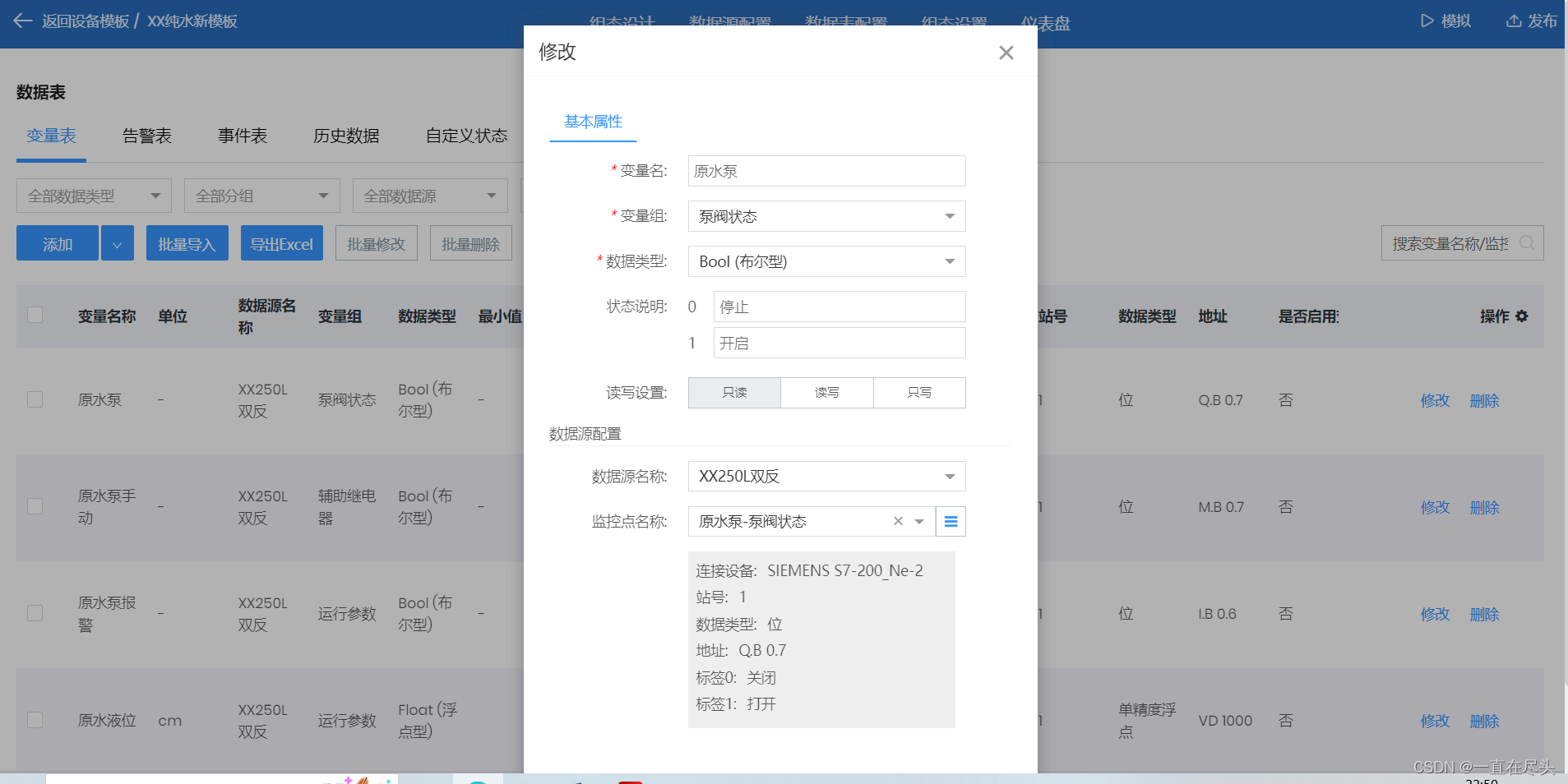Click the state 0 description field 停止
Viewport: 1568px width, 784px height.
click(x=840, y=307)
